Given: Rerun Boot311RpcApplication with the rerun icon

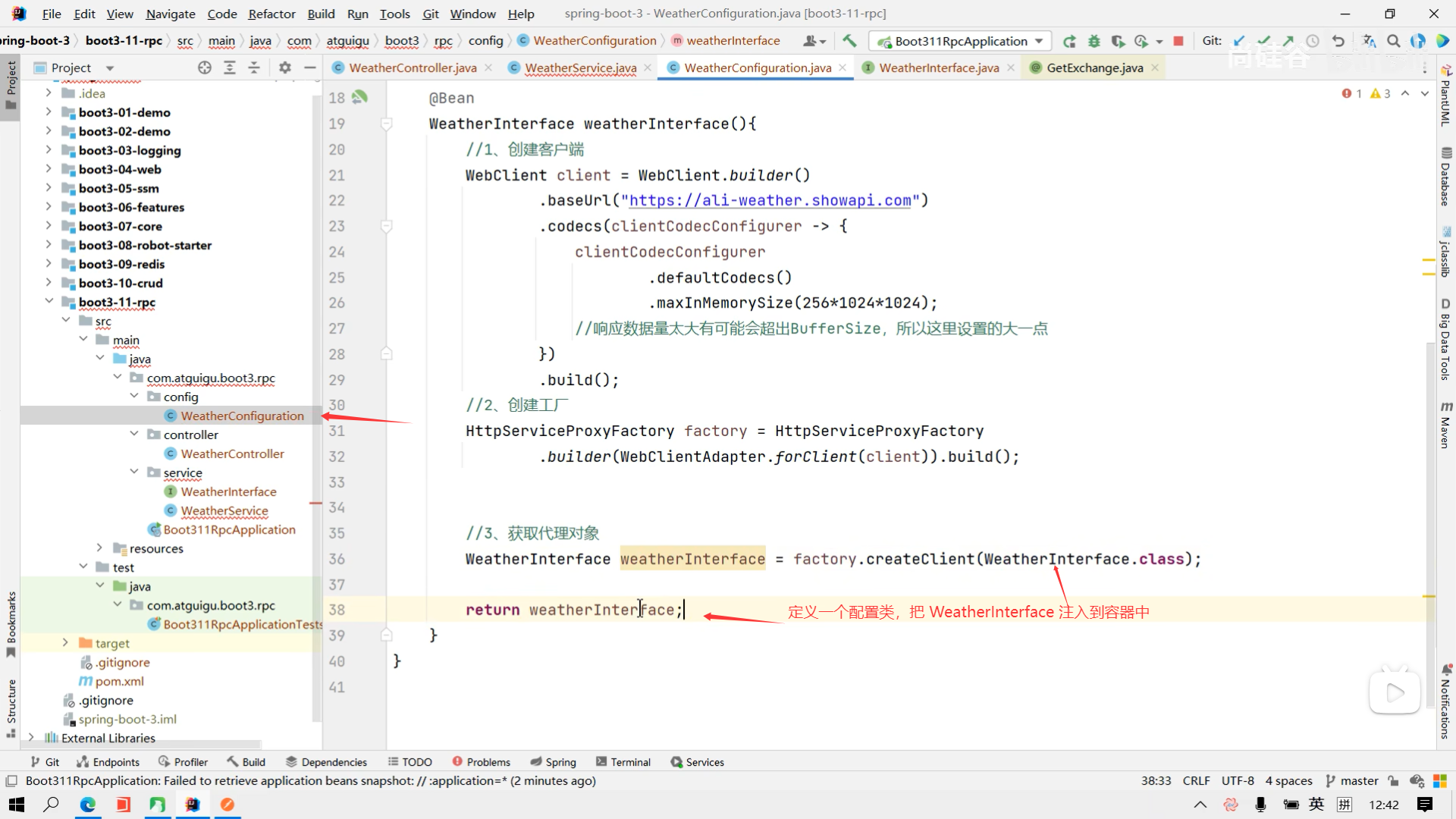Looking at the screenshot, I should click(x=1069, y=41).
